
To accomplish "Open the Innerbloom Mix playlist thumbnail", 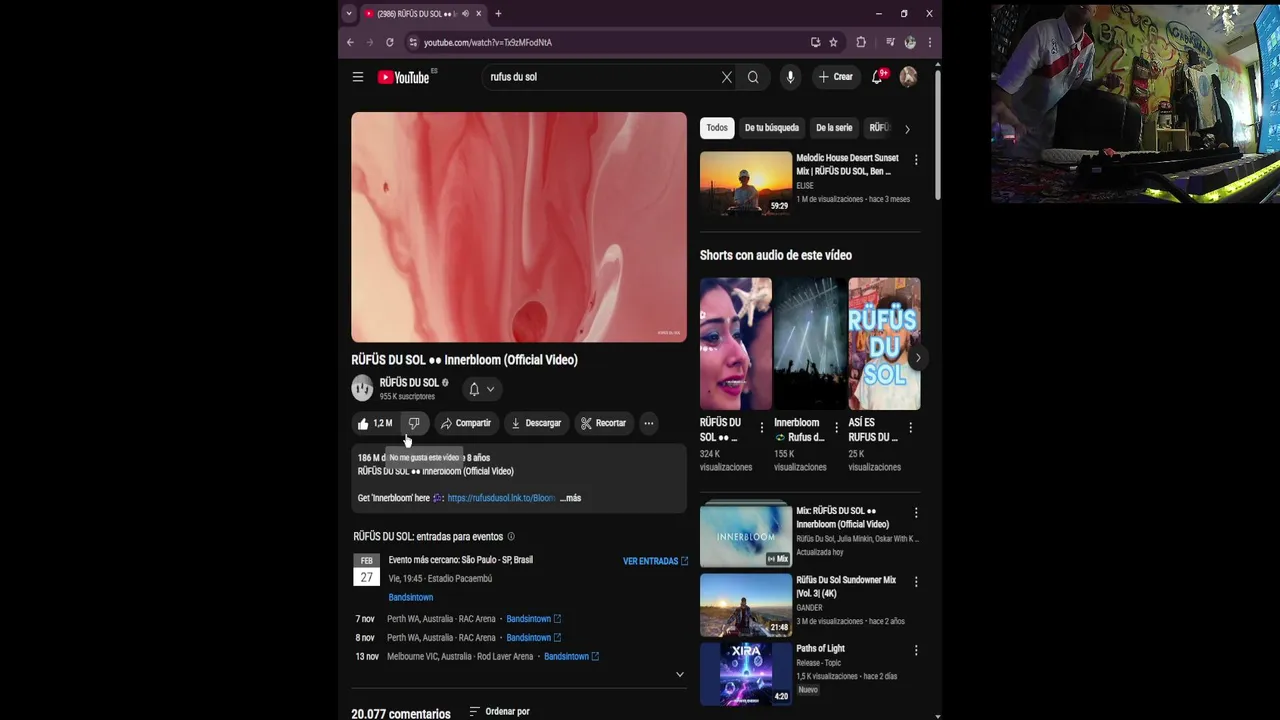I will pos(746,534).
